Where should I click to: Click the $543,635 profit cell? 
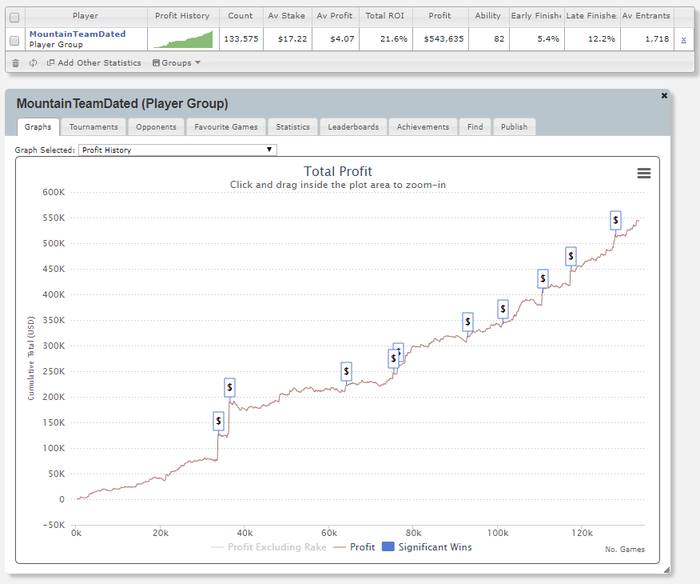(440, 39)
